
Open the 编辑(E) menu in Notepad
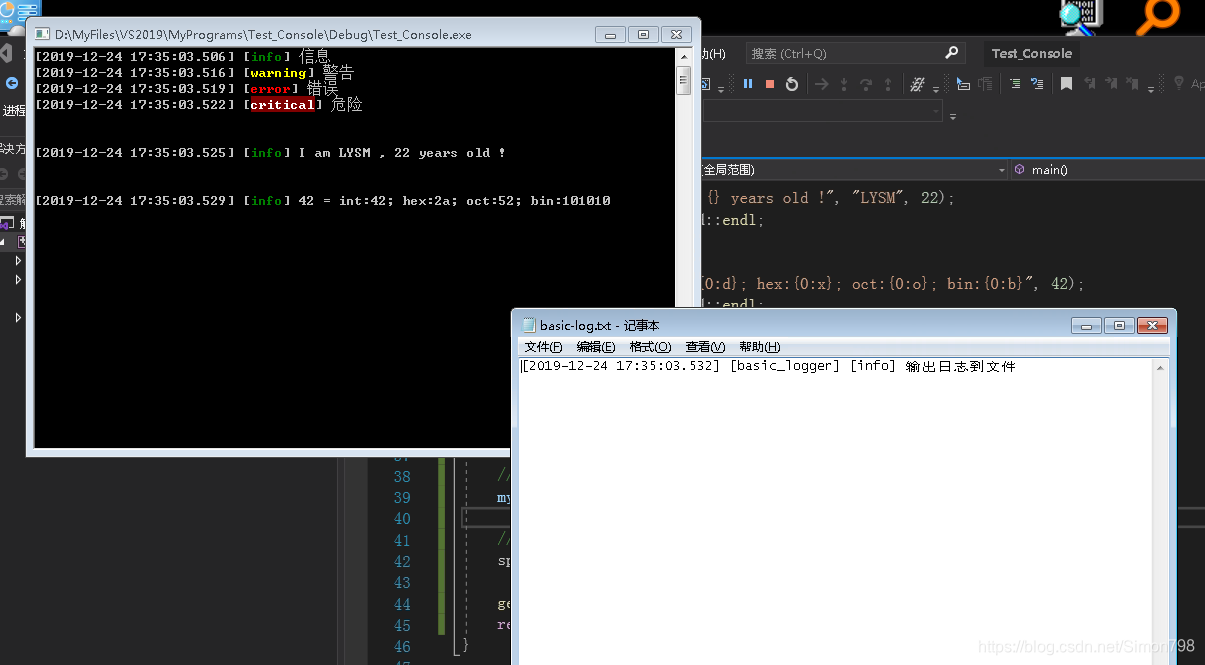(596, 347)
